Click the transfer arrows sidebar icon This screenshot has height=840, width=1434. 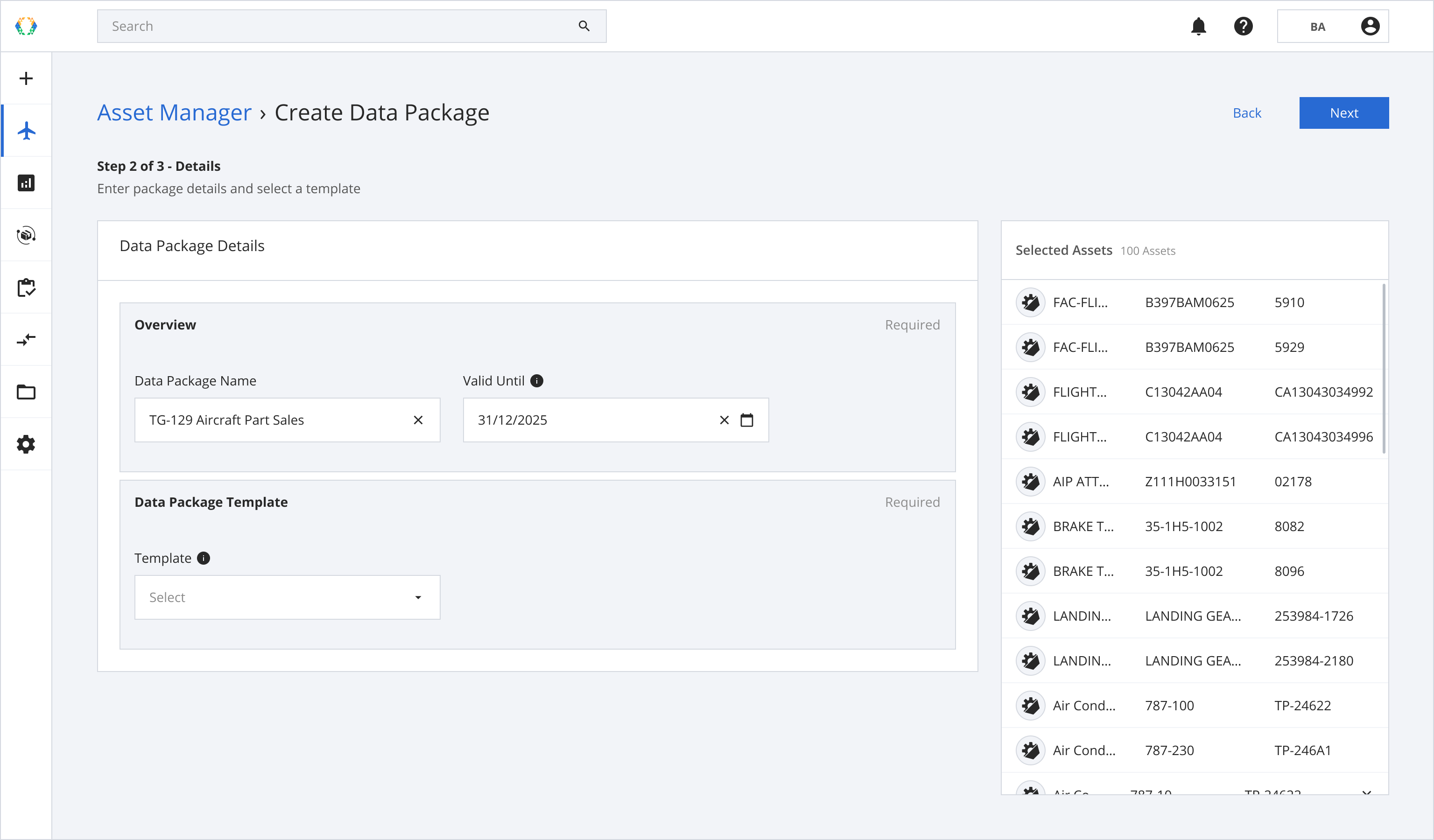click(26, 340)
